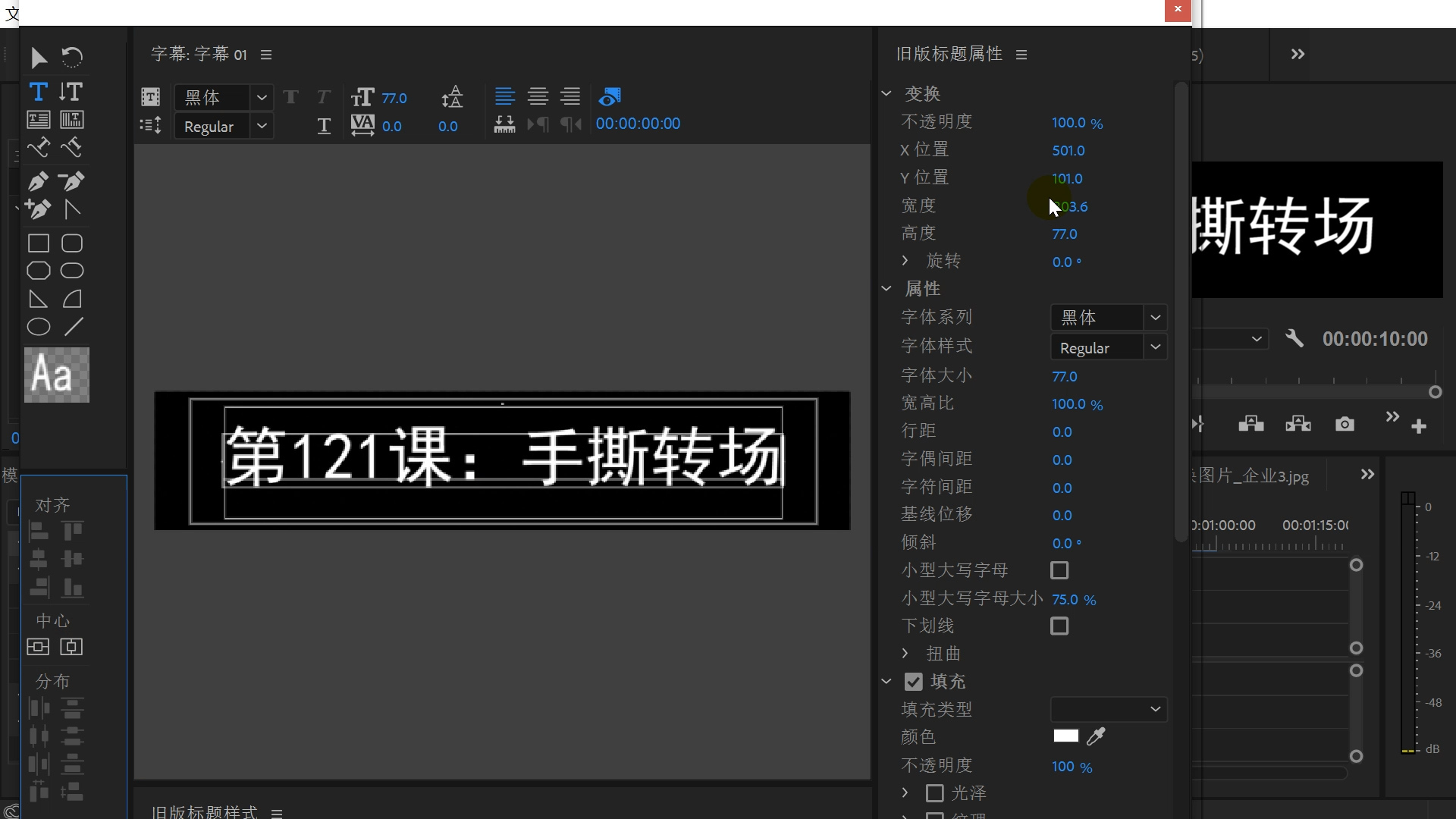Screen dimensions: 1456x819
Task: Toggle Show Background Video icon
Action: coord(610,96)
